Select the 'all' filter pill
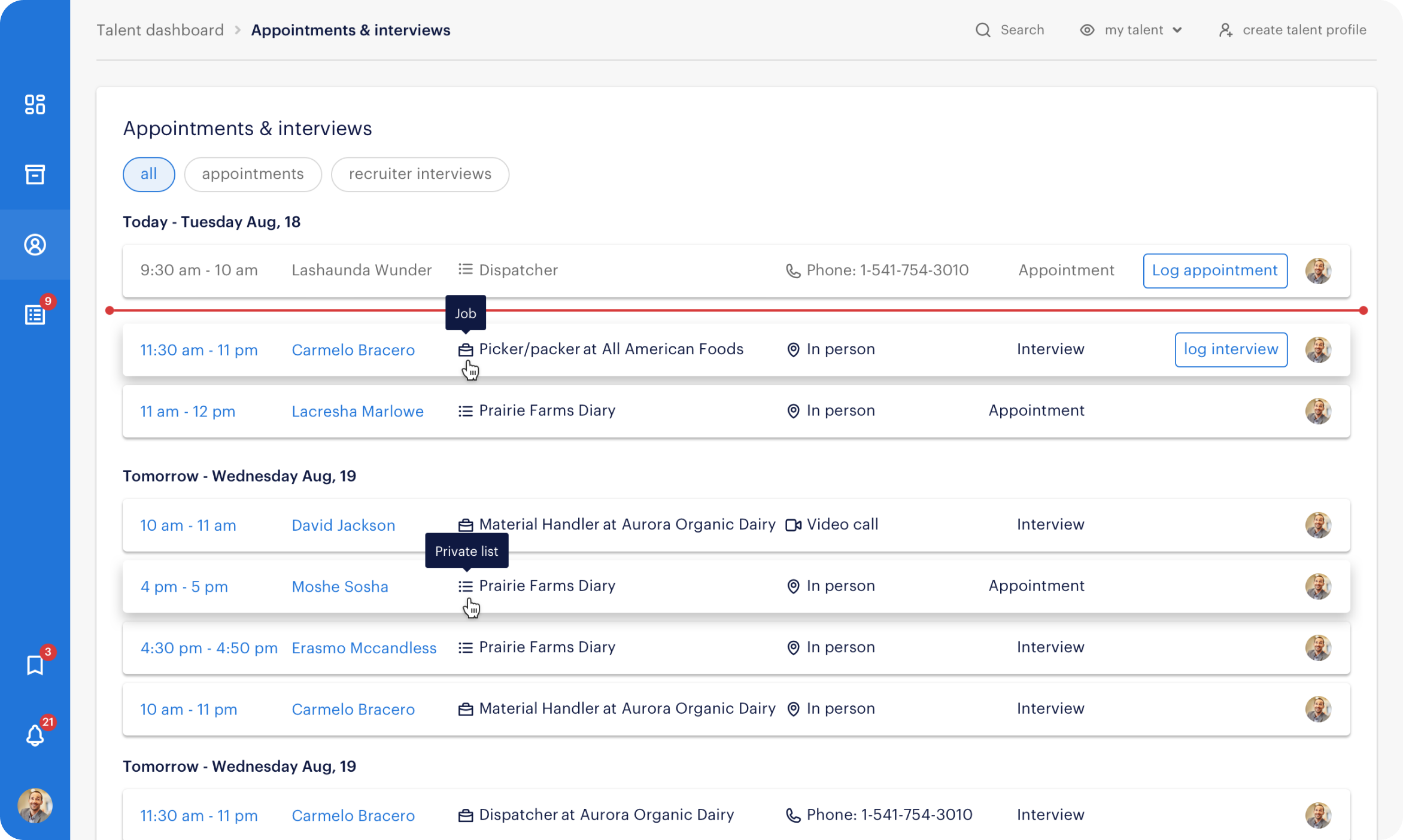 coord(148,174)
